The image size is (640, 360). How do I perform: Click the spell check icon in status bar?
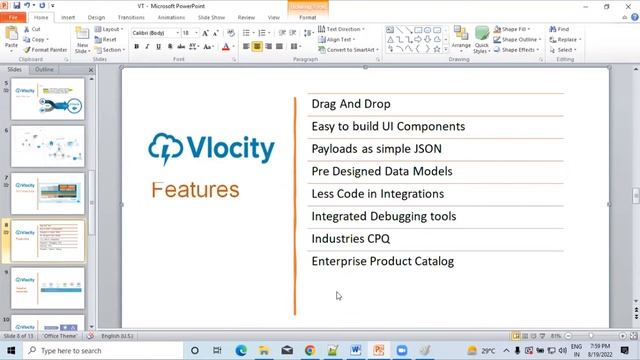(x=90, y=336)
